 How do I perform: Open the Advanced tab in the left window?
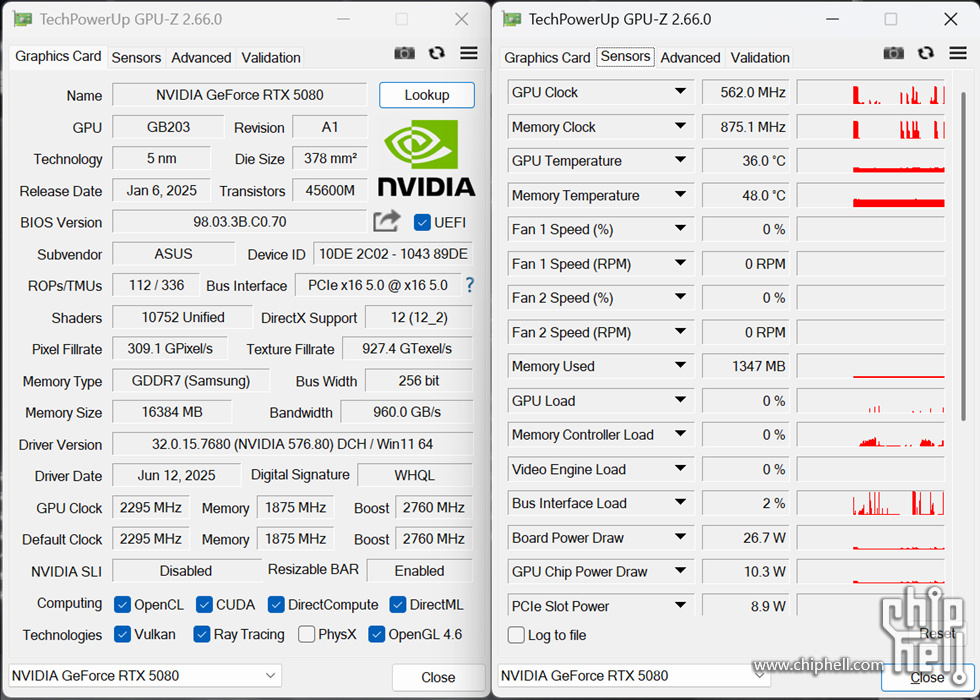click(201, 58)
